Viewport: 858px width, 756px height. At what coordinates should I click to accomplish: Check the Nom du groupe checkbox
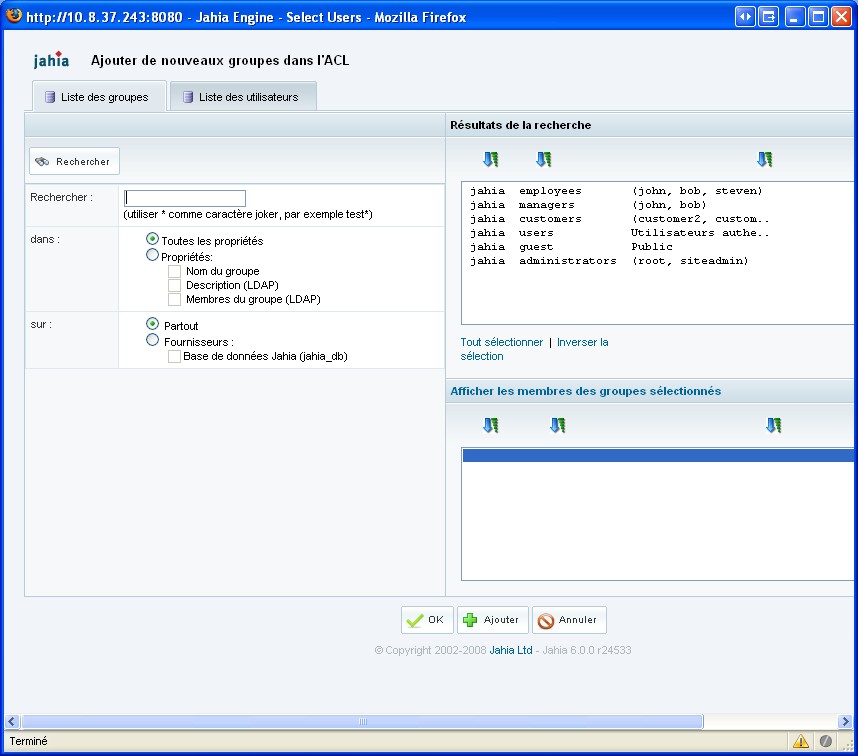[x=174, y=271]
